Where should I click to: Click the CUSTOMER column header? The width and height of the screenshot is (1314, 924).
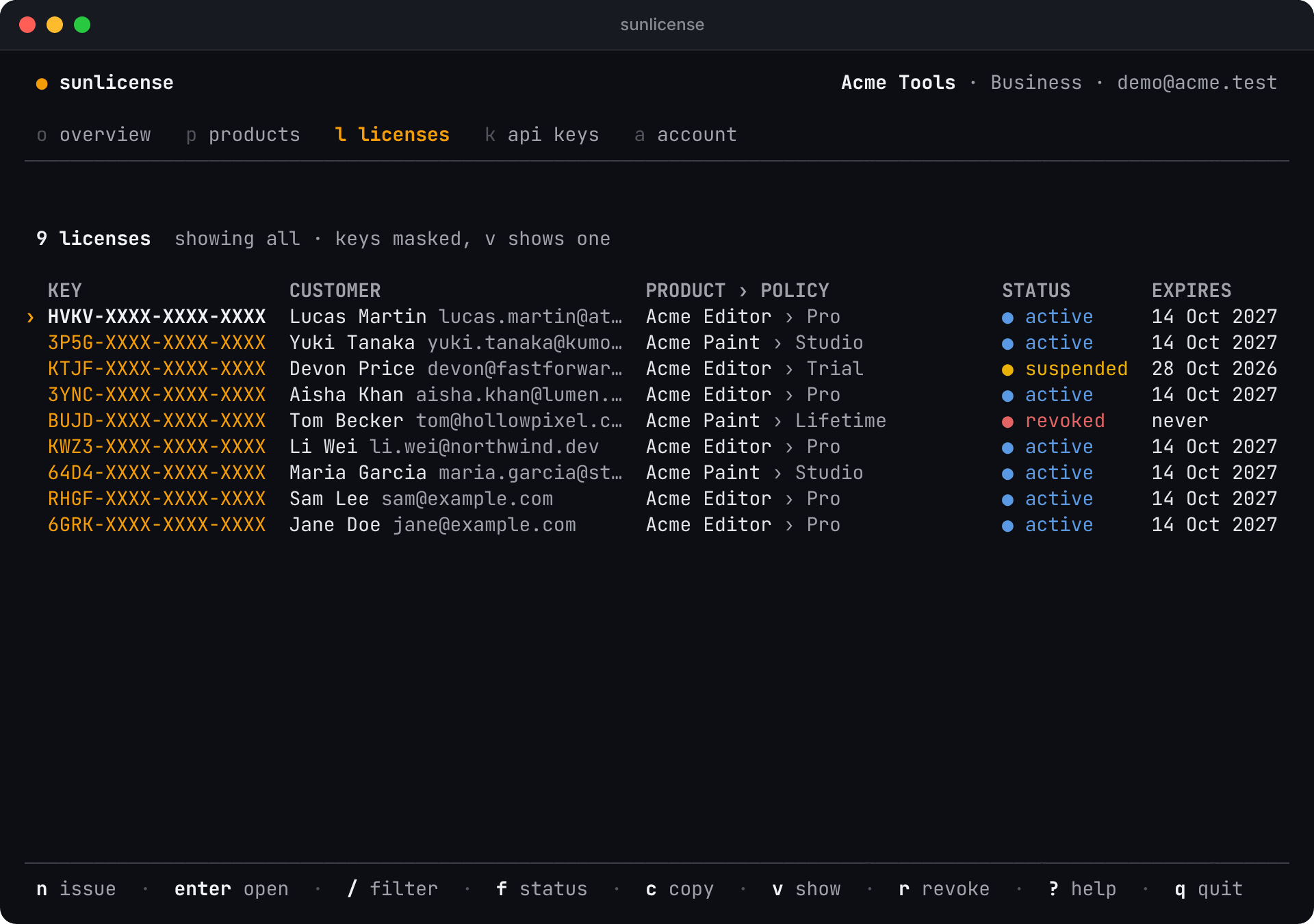335,291
